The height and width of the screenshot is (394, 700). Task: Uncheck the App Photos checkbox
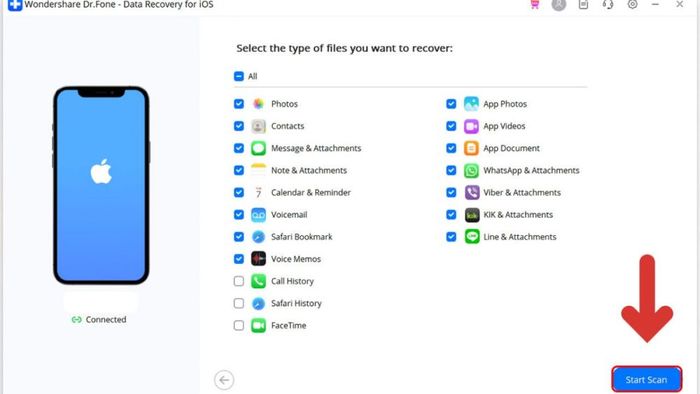pos(451,104)
